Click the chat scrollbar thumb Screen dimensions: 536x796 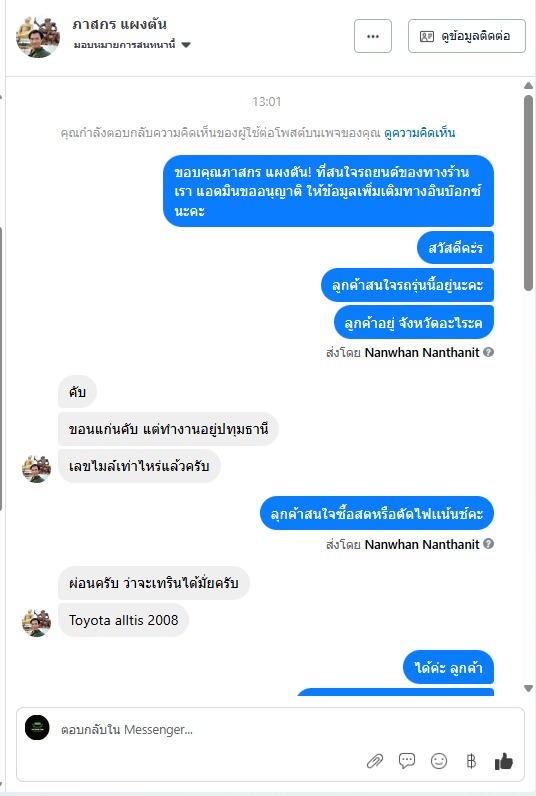pyautogui.click(x=528, y=193)
